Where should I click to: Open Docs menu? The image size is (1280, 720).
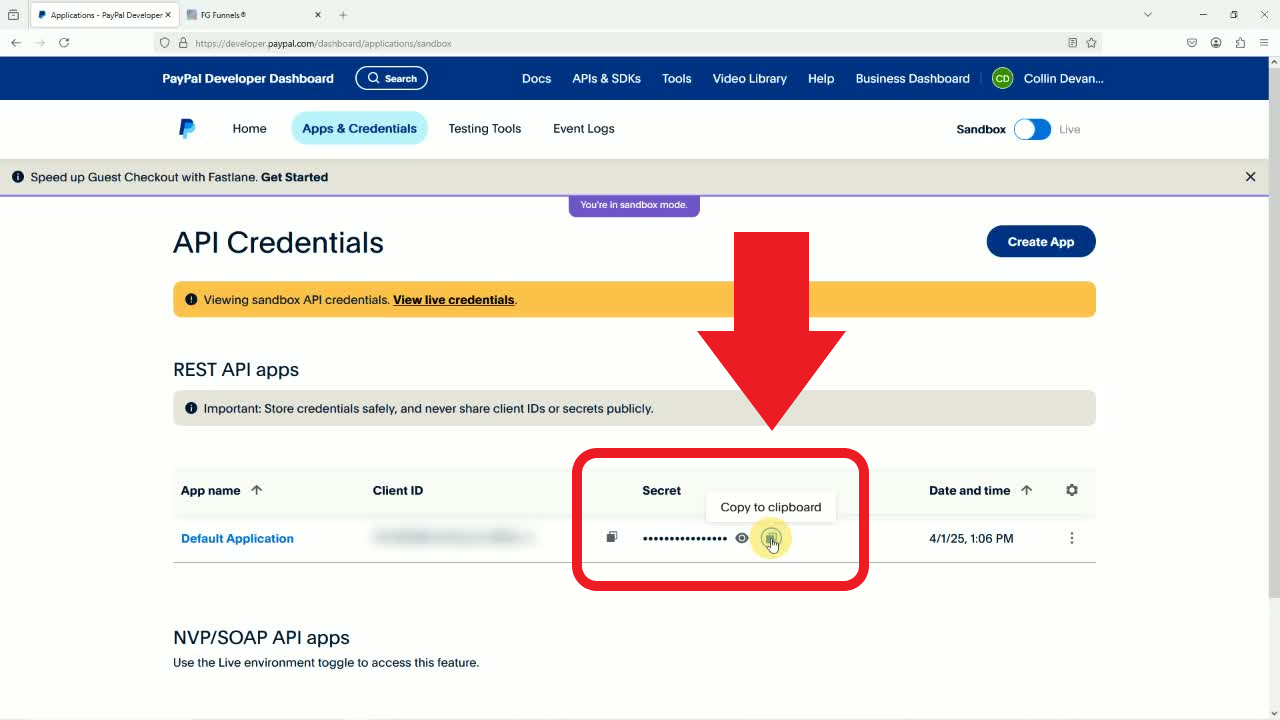536,78
